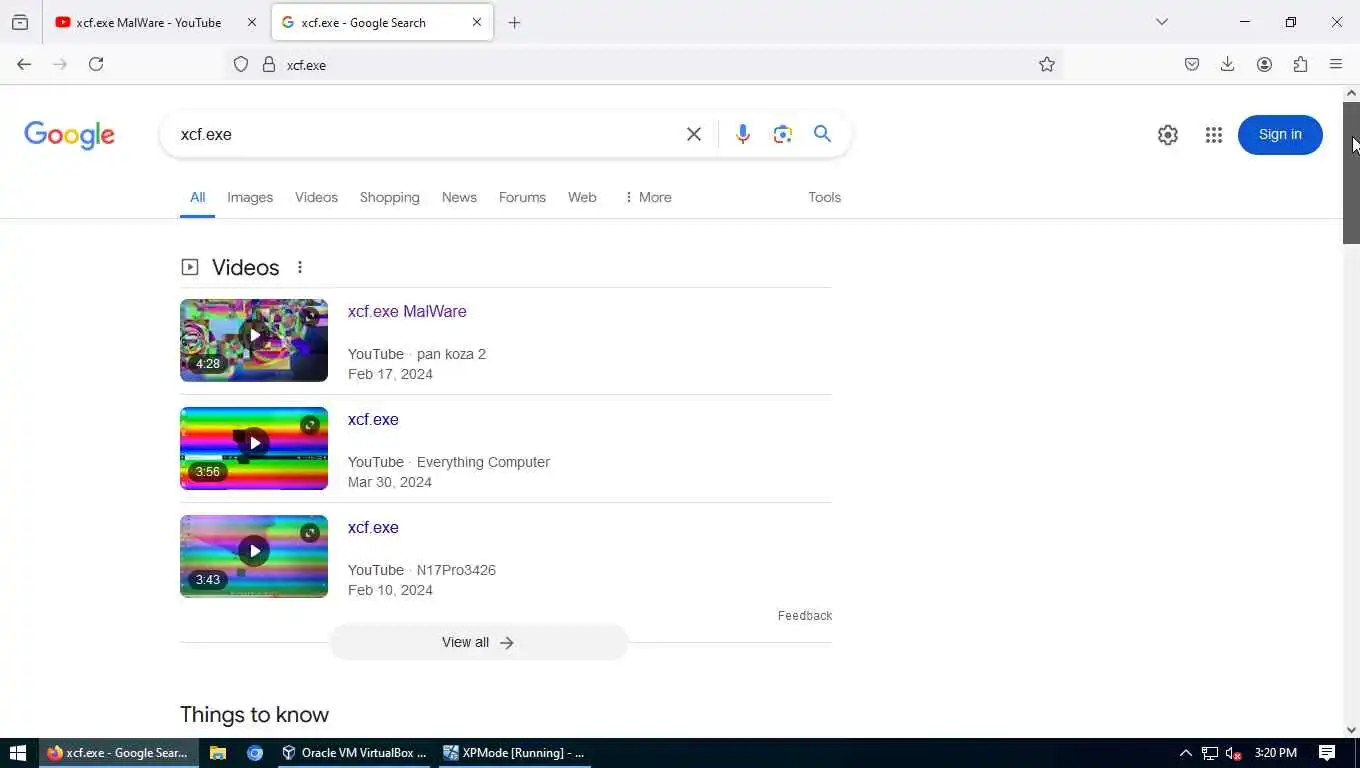Click the scrollbar down arrow
Screen dimensions: 1360x768
pos(1351,730)
